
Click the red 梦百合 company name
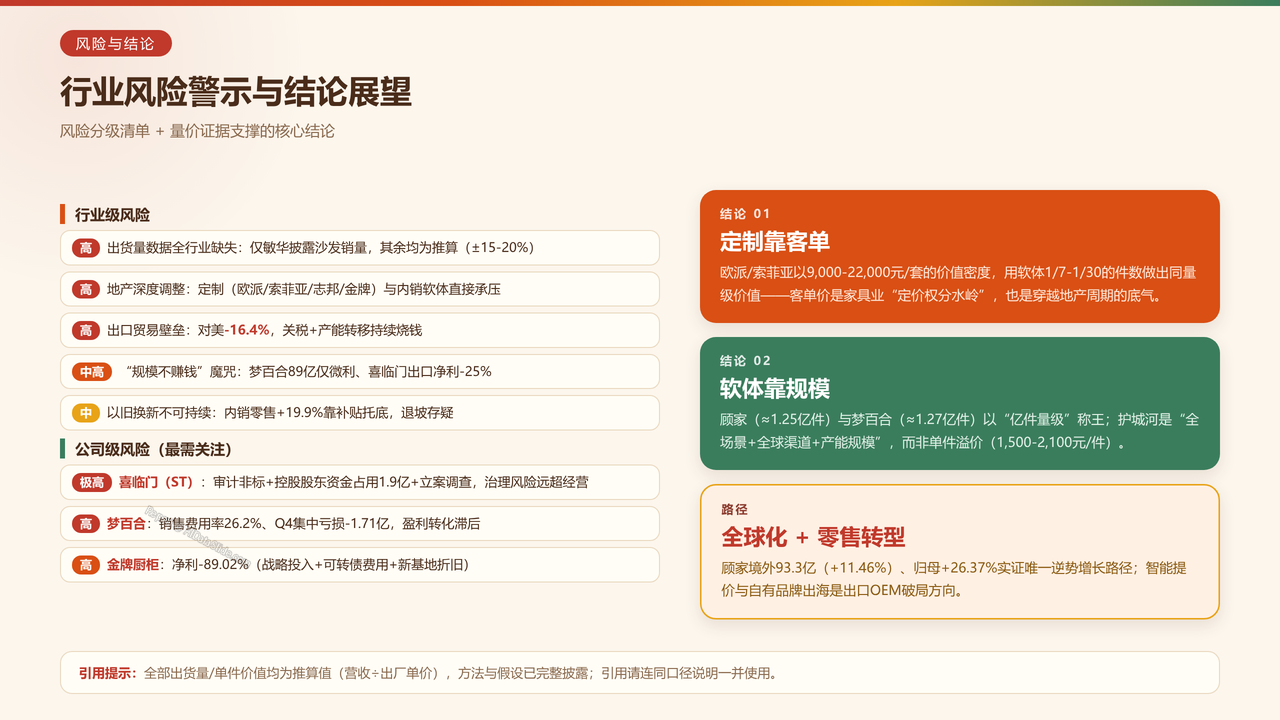coord(127,523)
